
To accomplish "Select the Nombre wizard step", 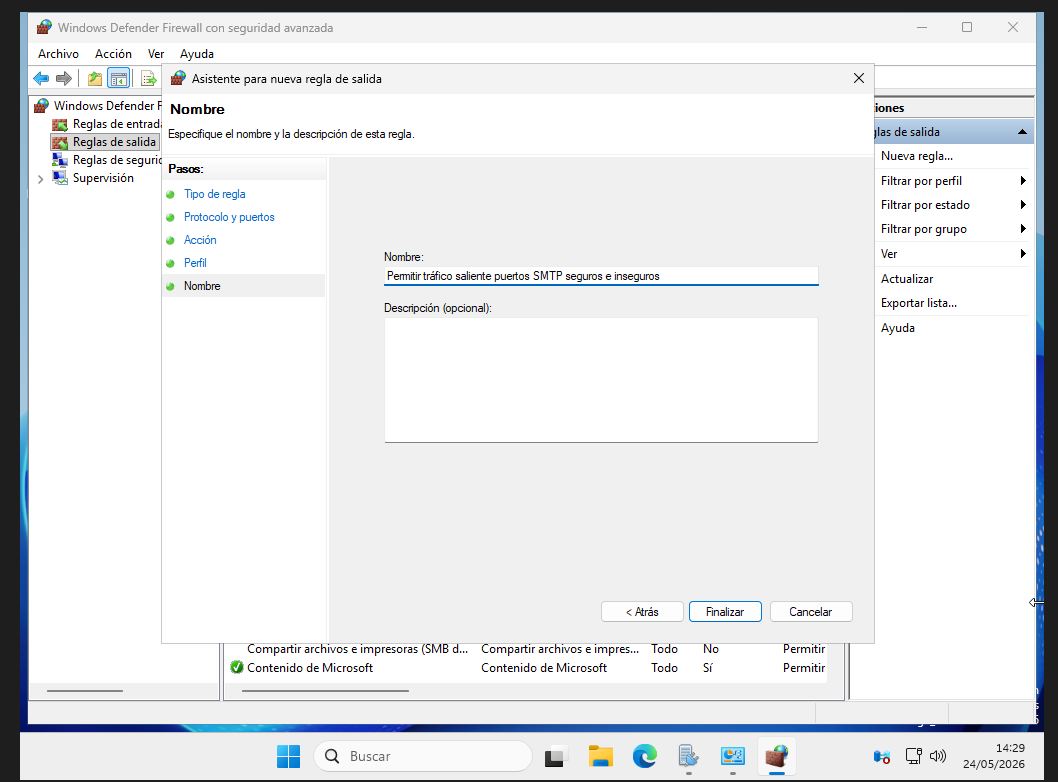I will 202,286.
